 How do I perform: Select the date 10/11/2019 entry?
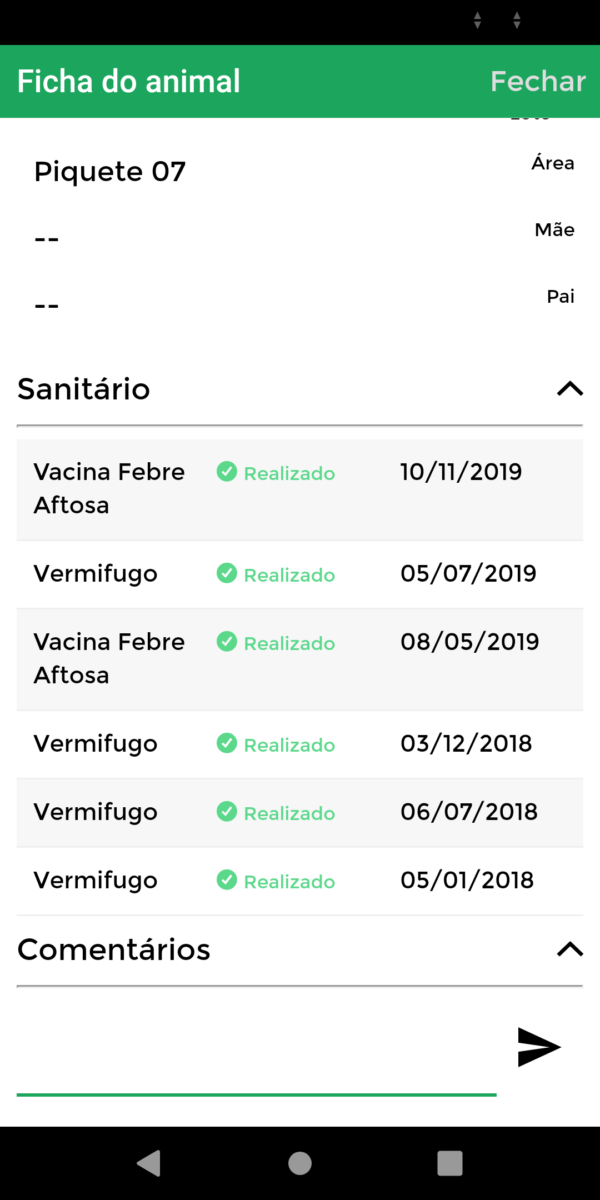(x=461, y=471)
